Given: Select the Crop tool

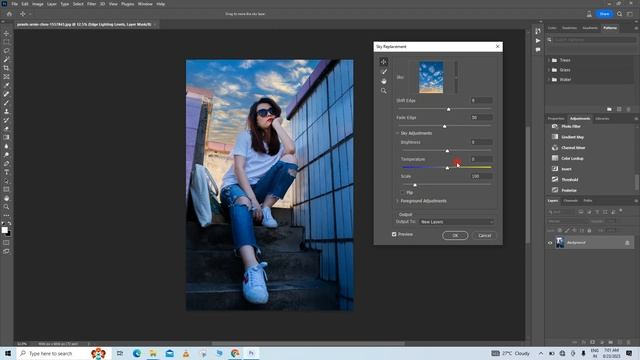Looking at the screenshot, I should tap(6, 68).
